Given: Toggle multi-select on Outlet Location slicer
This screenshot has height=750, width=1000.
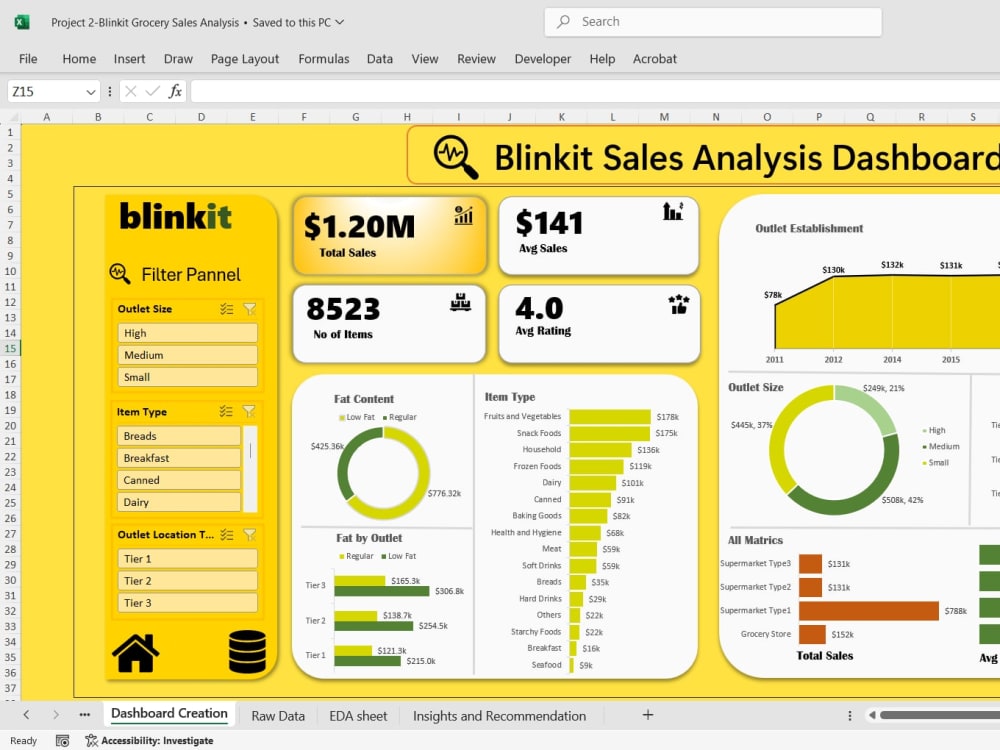Looking at the screenshot, I should pos(226,534).
